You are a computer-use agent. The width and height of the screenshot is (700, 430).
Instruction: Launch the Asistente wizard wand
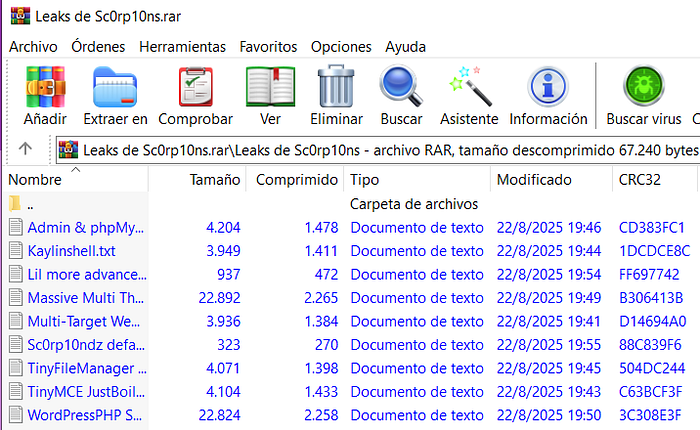point(470,86)
